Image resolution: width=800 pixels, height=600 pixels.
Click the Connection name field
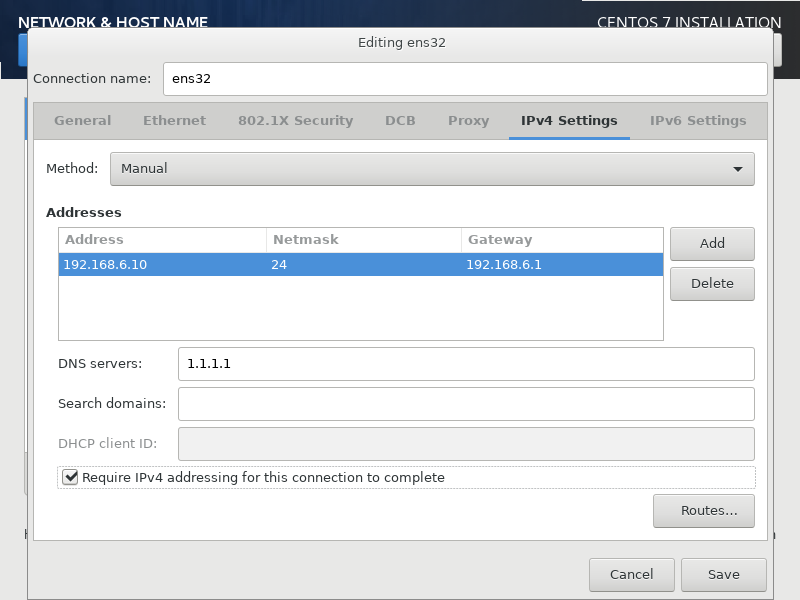465,79
